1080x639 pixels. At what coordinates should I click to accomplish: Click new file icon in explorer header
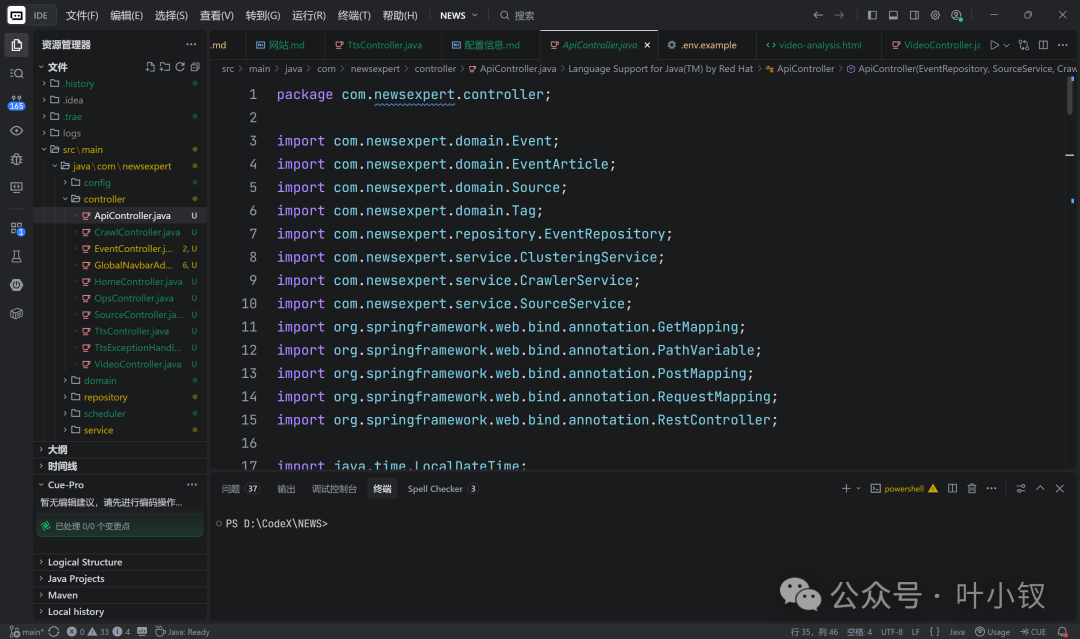[x=150, y=67]
